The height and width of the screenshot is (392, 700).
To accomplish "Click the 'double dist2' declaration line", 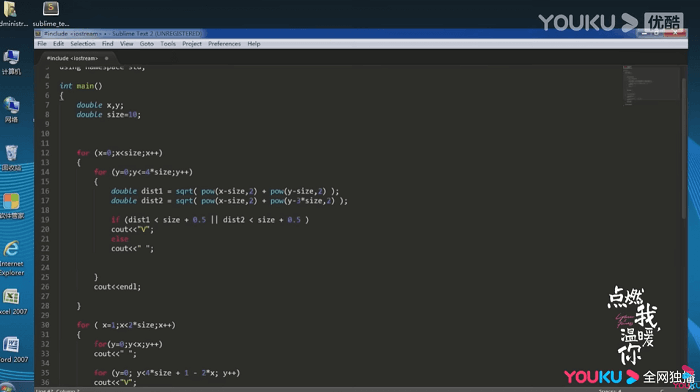I will pyautogui.click(x=229, y=200).
